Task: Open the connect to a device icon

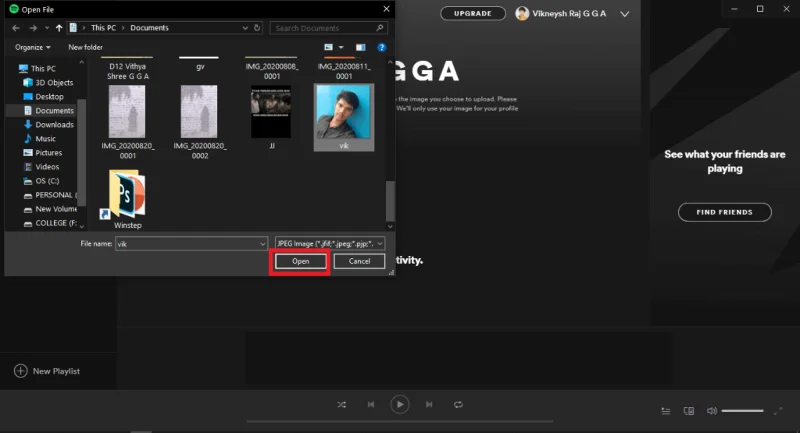Action: coord(689,411)
